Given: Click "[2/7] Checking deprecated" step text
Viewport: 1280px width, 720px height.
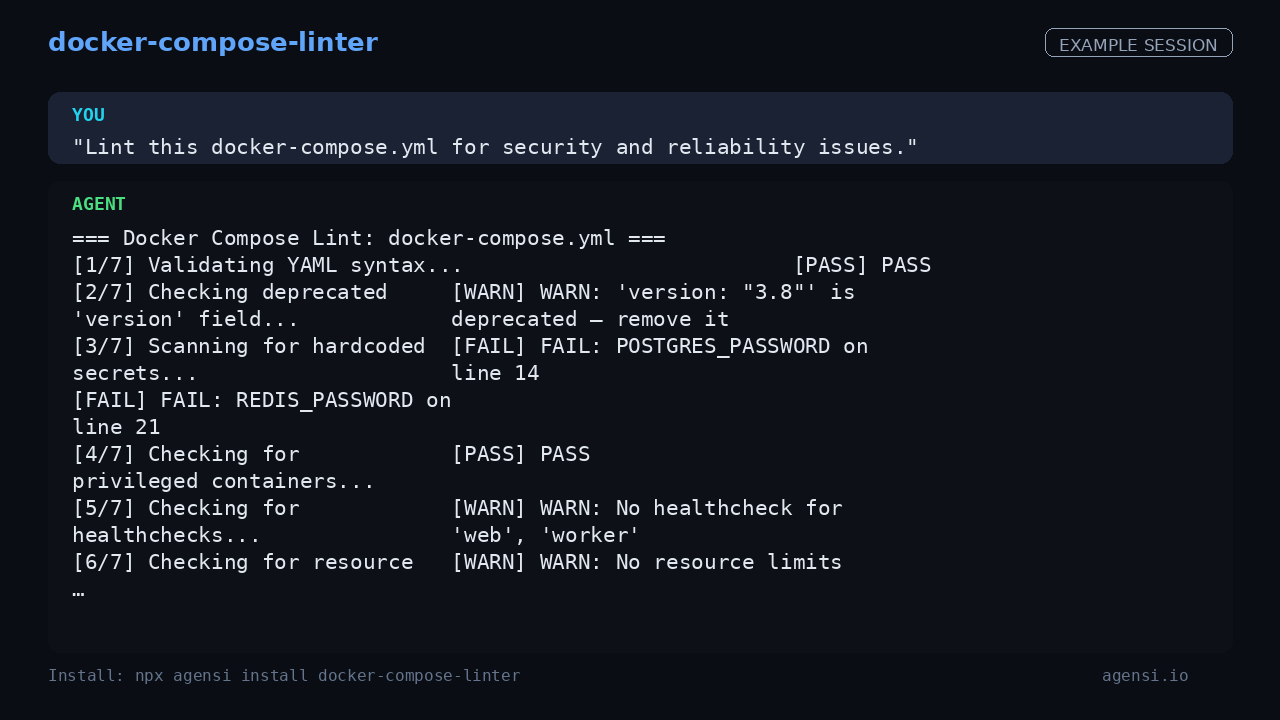Looking at the screenshot, I should [230, 292].
